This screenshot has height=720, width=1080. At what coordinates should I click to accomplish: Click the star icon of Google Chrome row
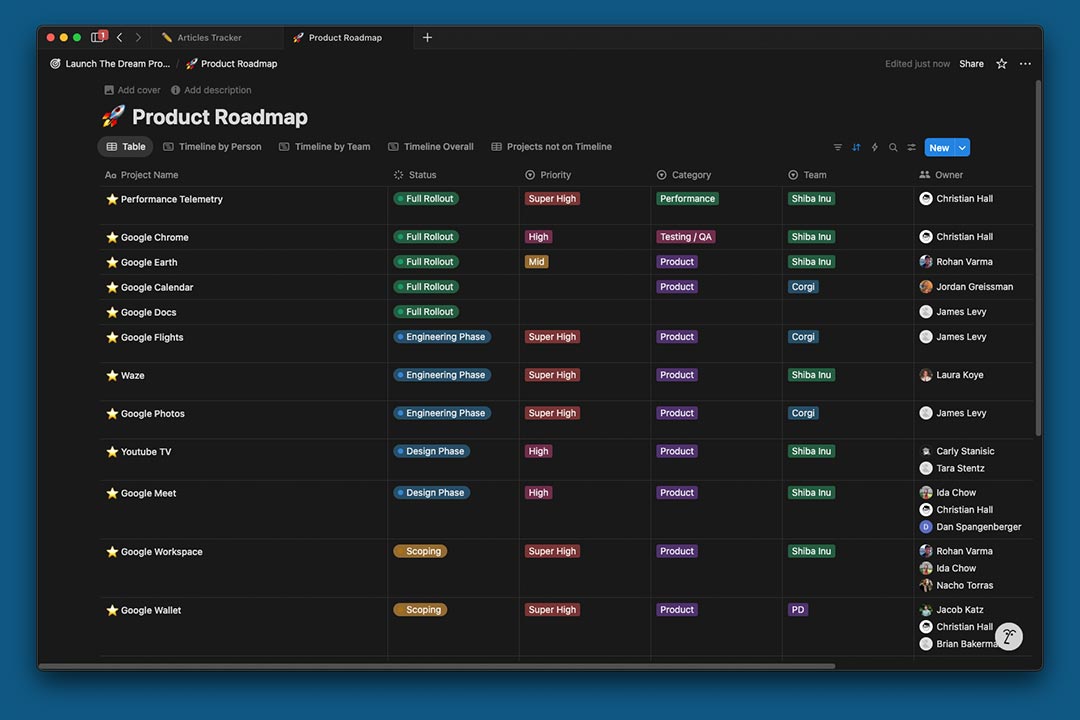click(112, 237)
